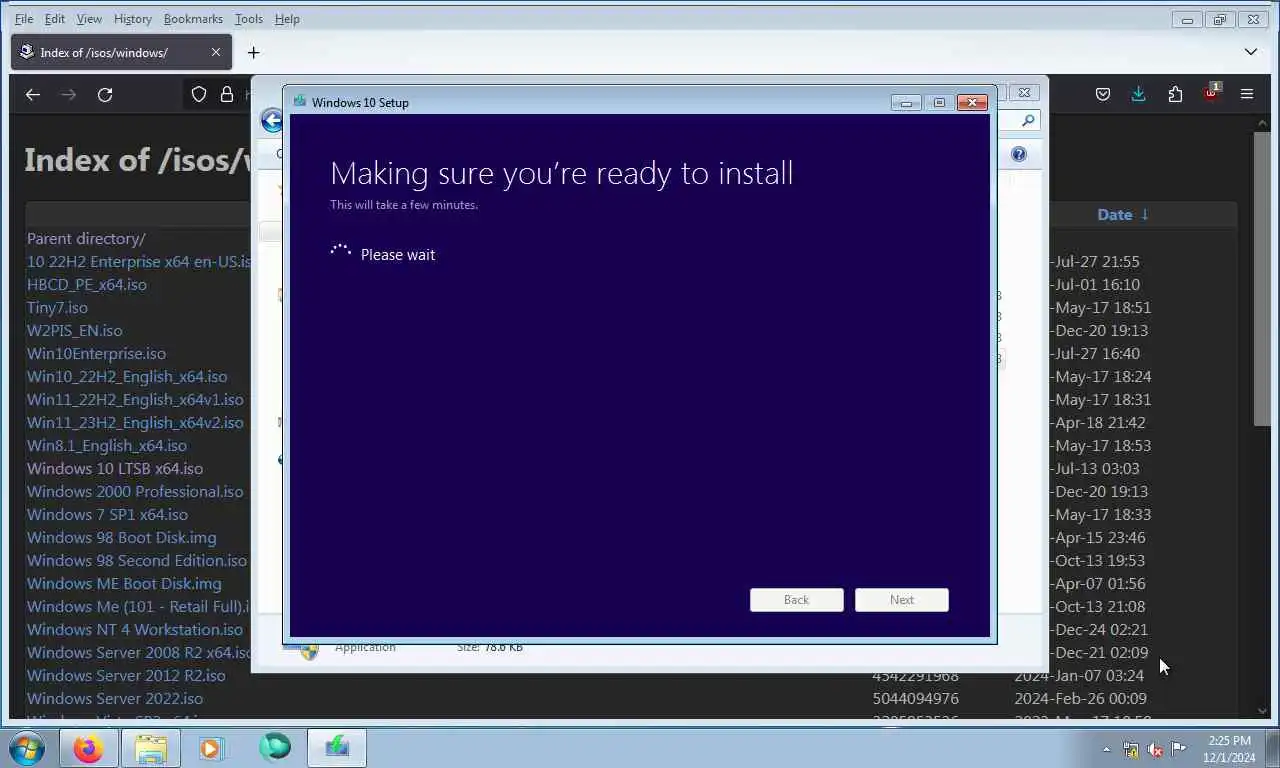Open the View menu
The image size is (1280, 768).
[x=89, y=18]
